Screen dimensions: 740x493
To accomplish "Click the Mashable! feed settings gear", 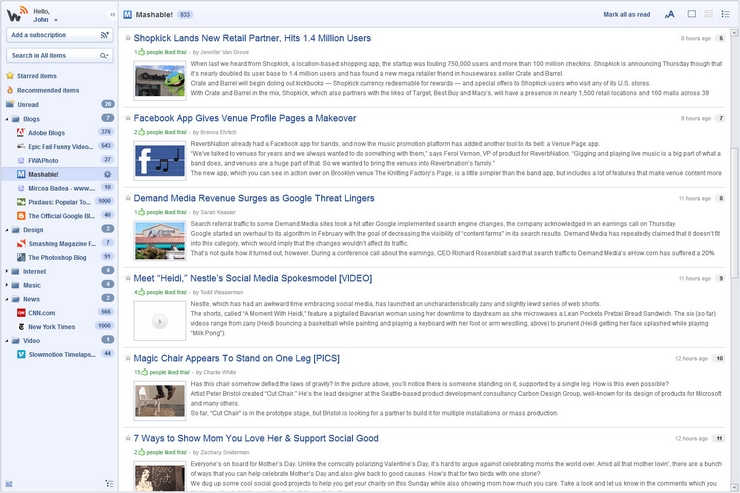I will click(107, 174).
